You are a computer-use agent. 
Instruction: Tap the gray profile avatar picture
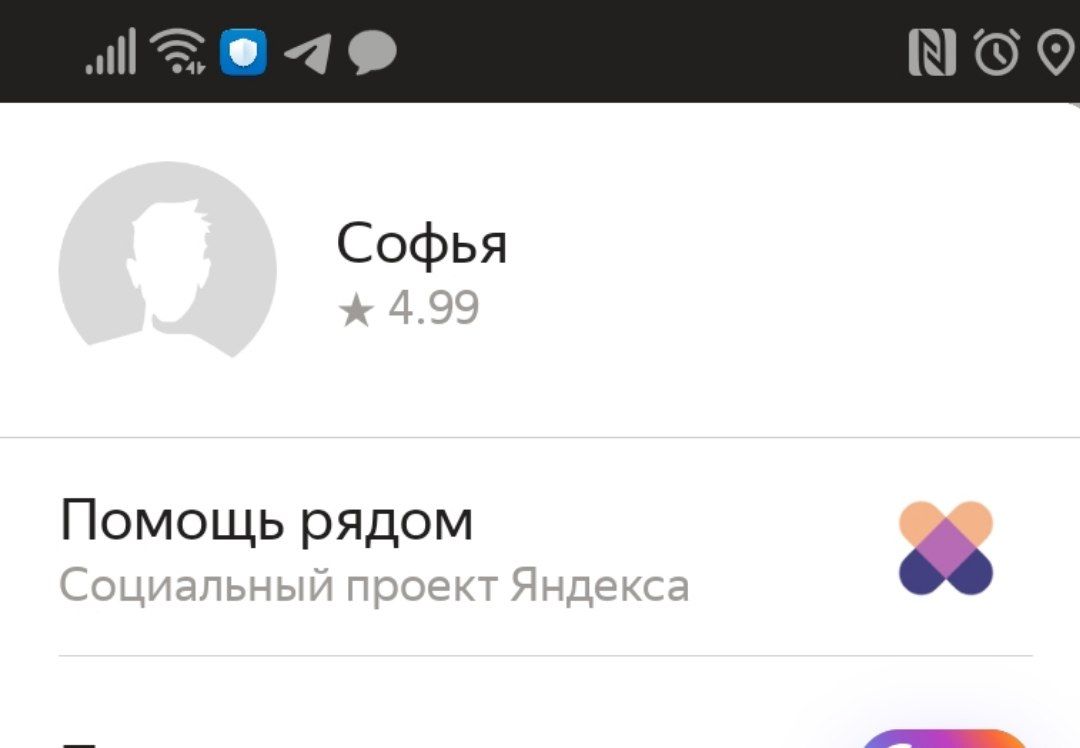167,260
